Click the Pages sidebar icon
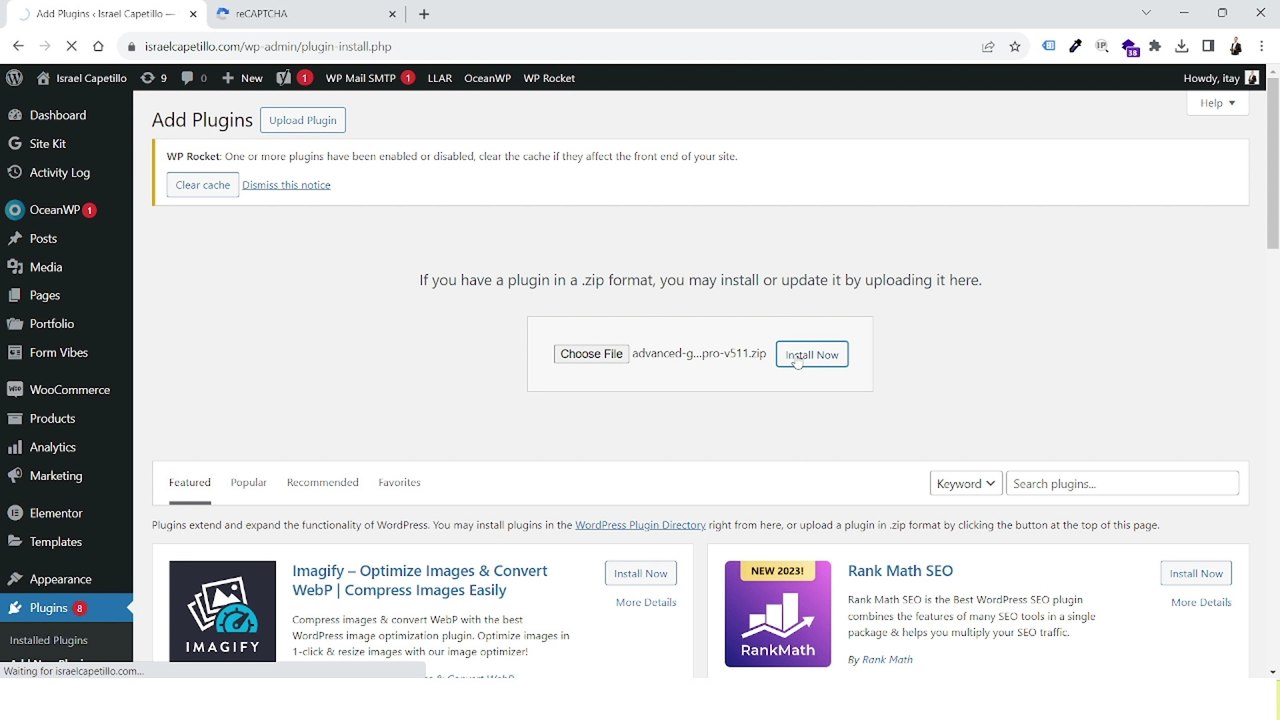The width and height of the screenshot is (1280, 720). (x=15, y=296)
